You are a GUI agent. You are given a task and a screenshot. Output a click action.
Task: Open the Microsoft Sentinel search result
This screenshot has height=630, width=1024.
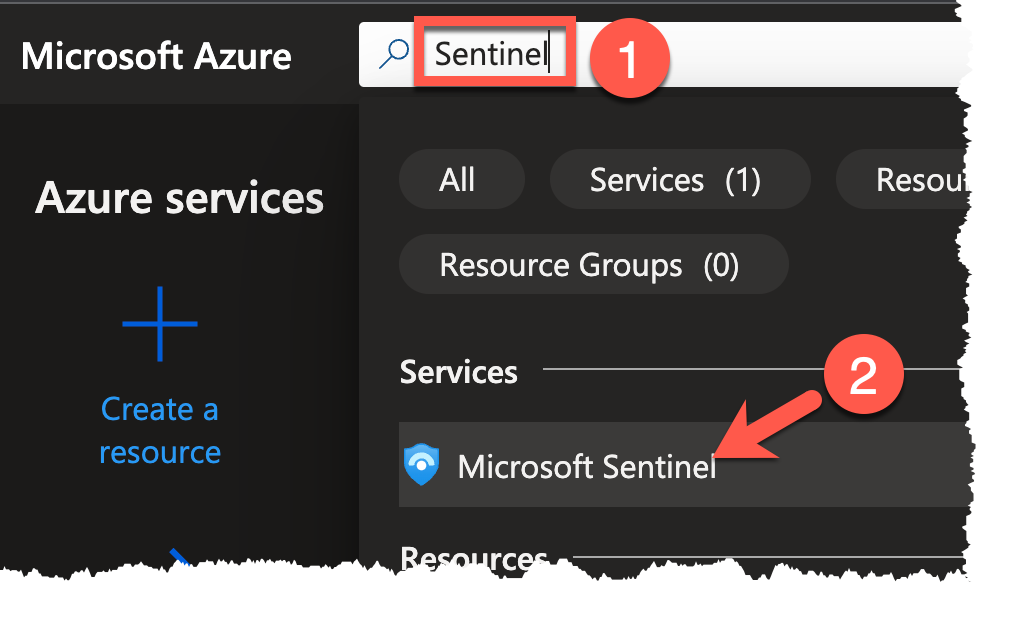[586, 464]
